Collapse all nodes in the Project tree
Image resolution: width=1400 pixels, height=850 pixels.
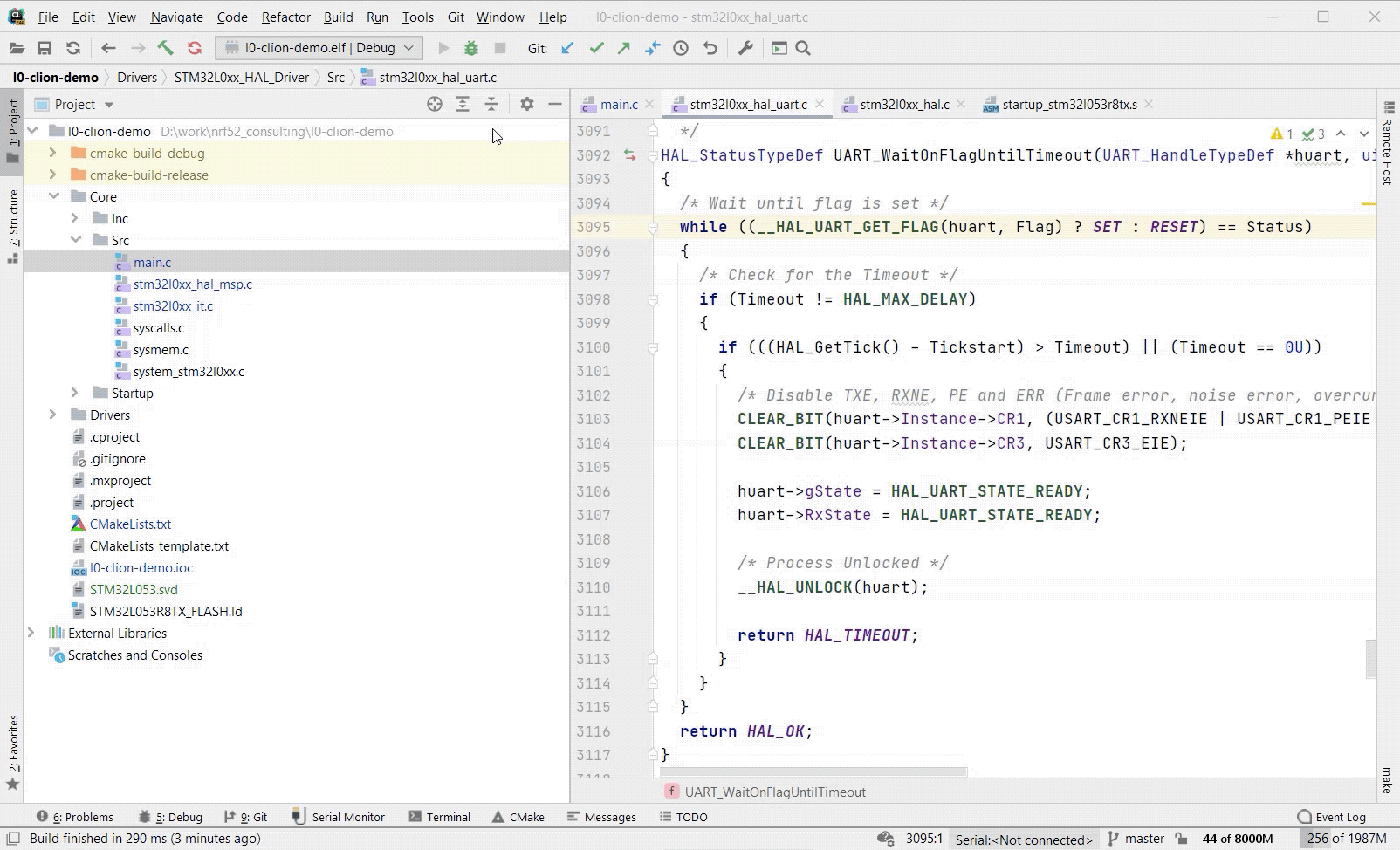[491, 104]
